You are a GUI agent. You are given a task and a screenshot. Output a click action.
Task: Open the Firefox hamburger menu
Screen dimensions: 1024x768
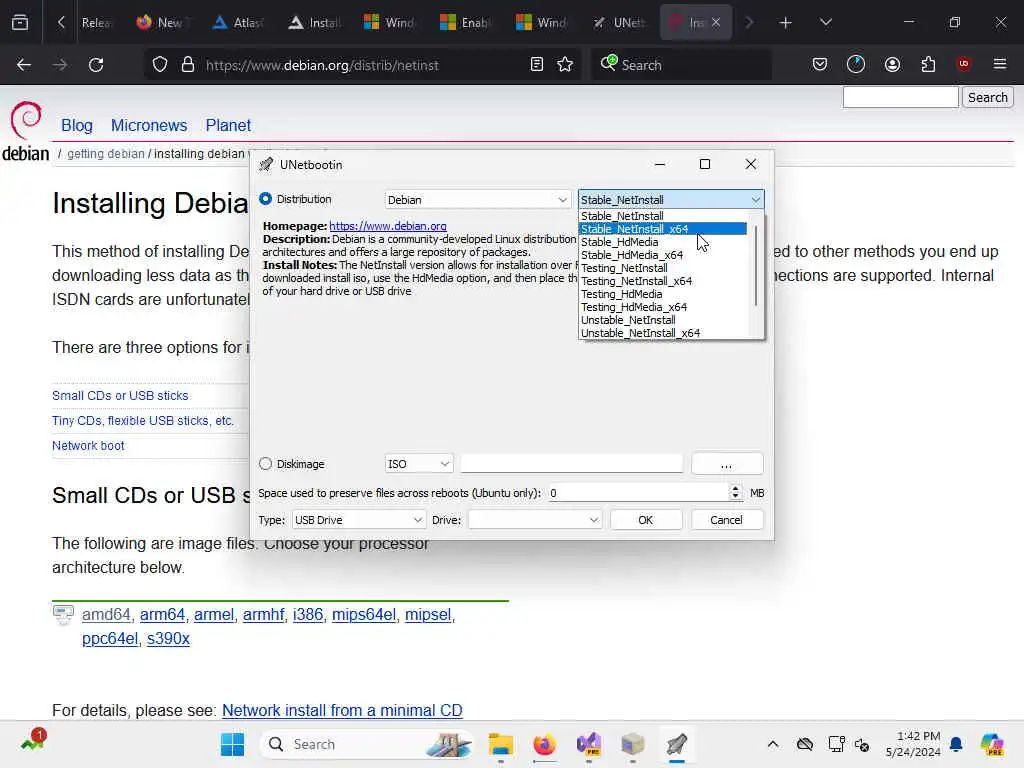click(1000, 64)
